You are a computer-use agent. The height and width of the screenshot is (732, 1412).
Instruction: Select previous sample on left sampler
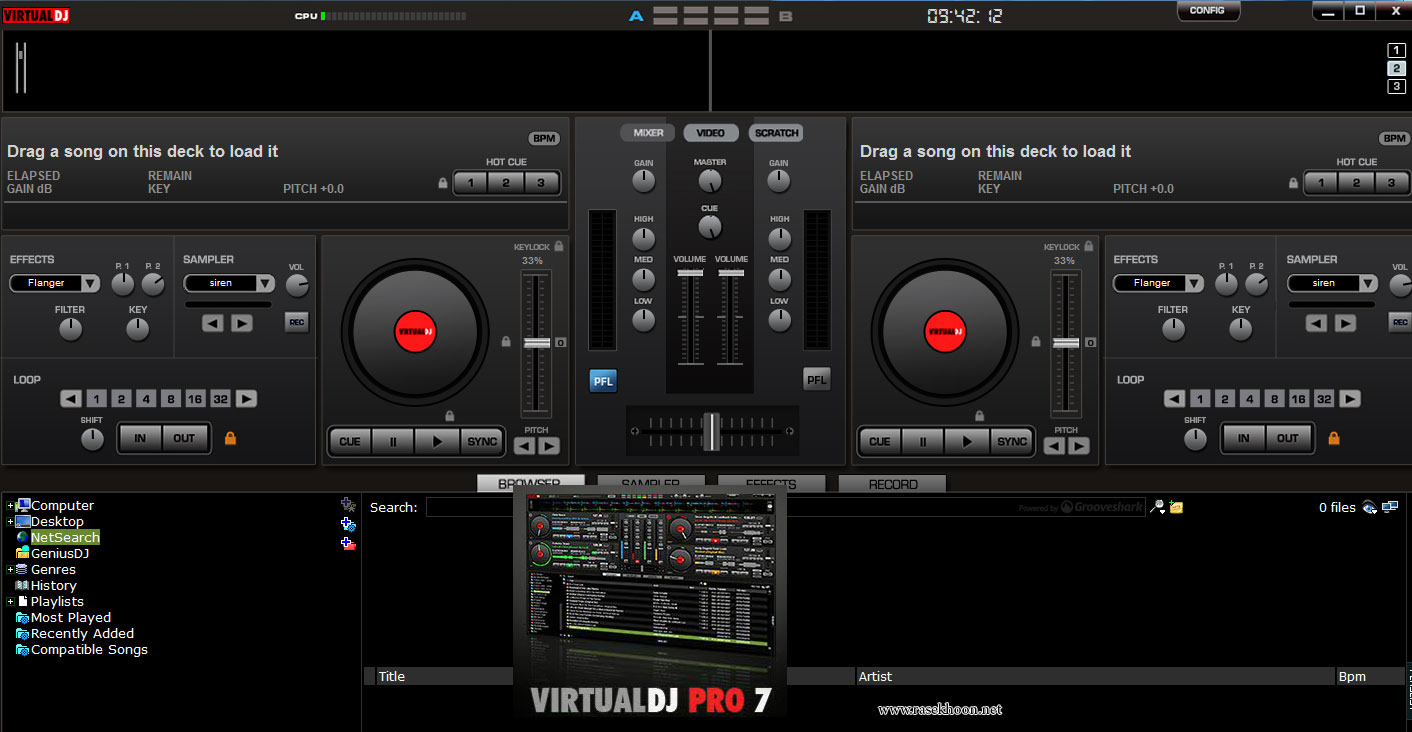pyautogui.click(x=213, y=323)
